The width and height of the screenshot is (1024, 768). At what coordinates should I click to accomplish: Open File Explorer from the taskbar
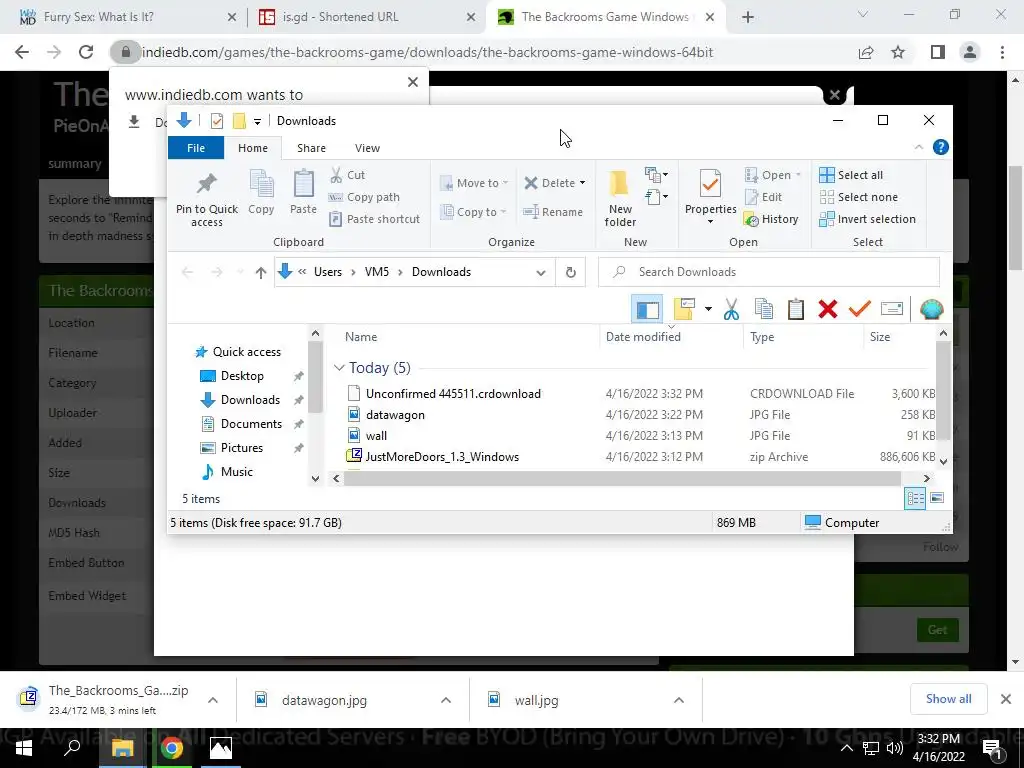[123, 748]
